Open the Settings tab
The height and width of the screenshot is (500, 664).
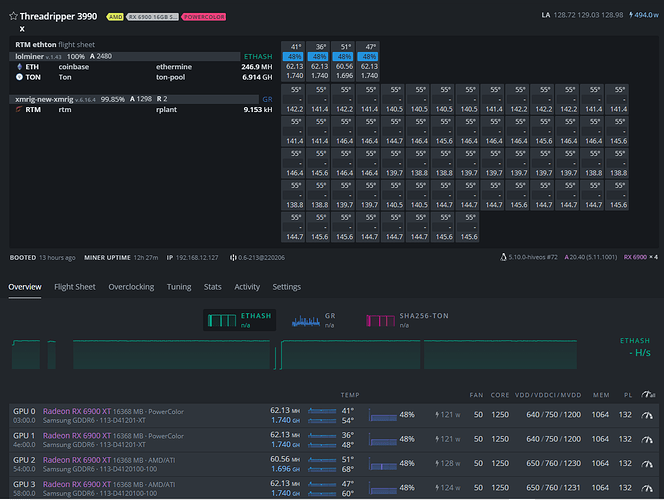point(287,287)
